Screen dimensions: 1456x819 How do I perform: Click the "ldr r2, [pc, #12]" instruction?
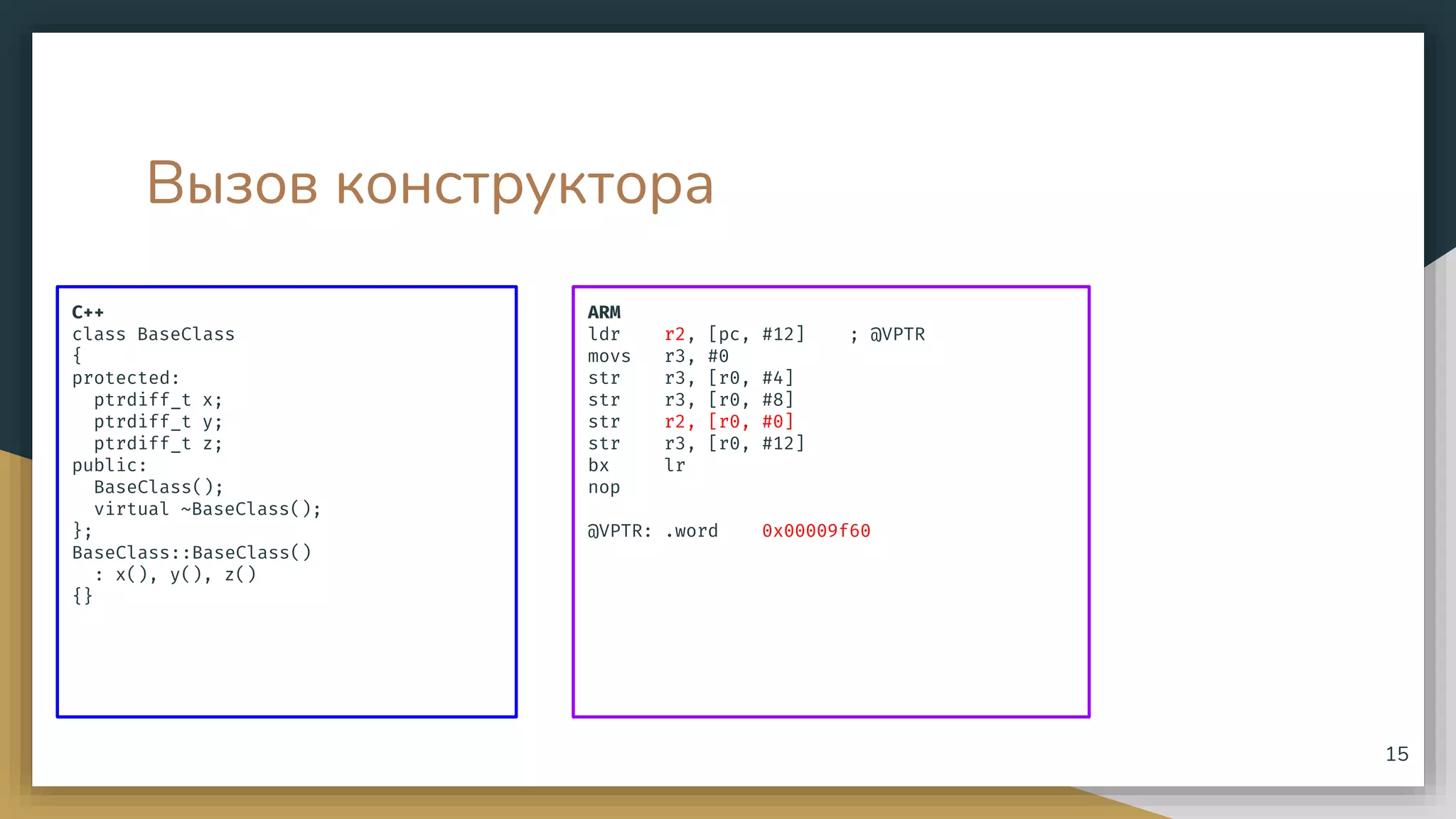(696, 334)
